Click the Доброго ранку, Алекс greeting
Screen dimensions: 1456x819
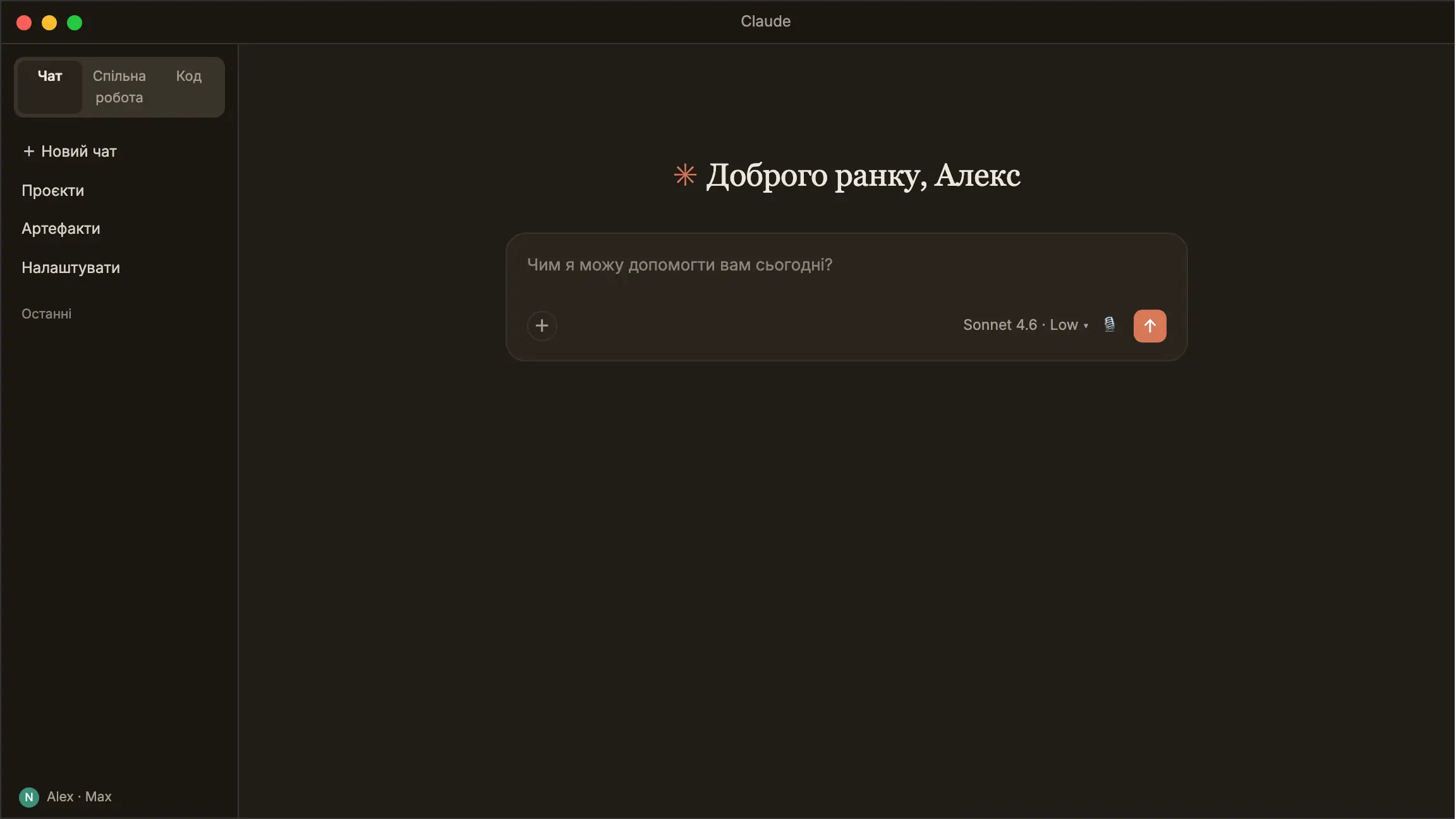(863, 175)
